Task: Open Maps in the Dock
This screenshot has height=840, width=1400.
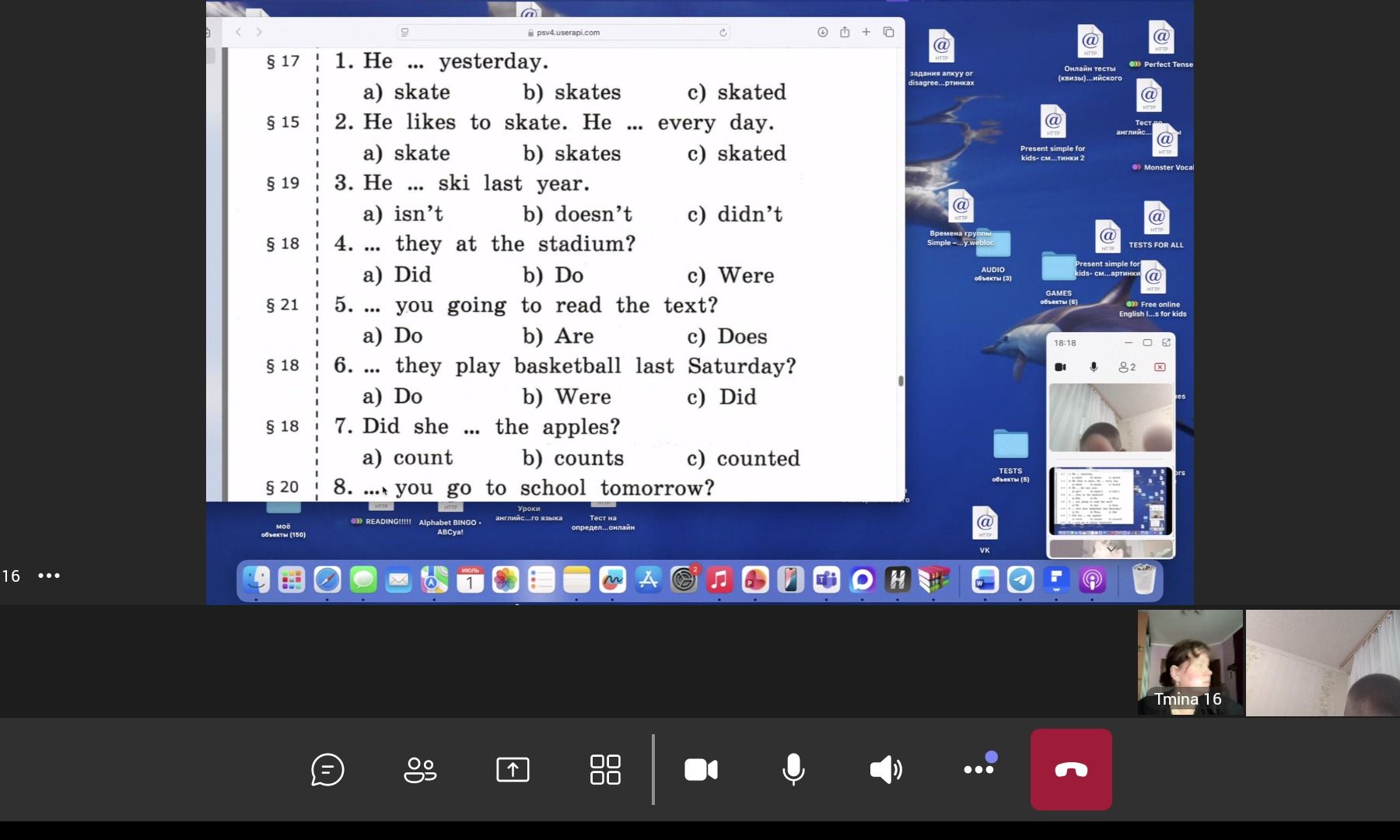Action: click(x=435, y=579)
